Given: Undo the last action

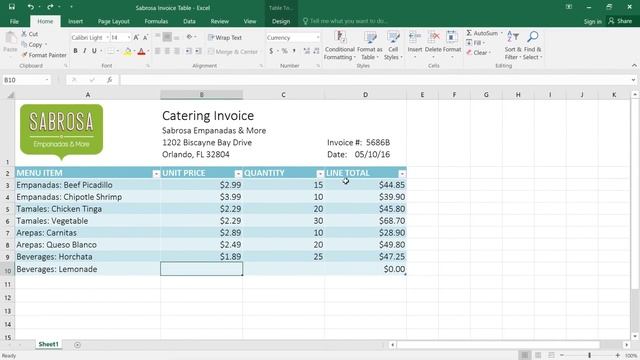Looking at the screenshot, I should point(31,7).
